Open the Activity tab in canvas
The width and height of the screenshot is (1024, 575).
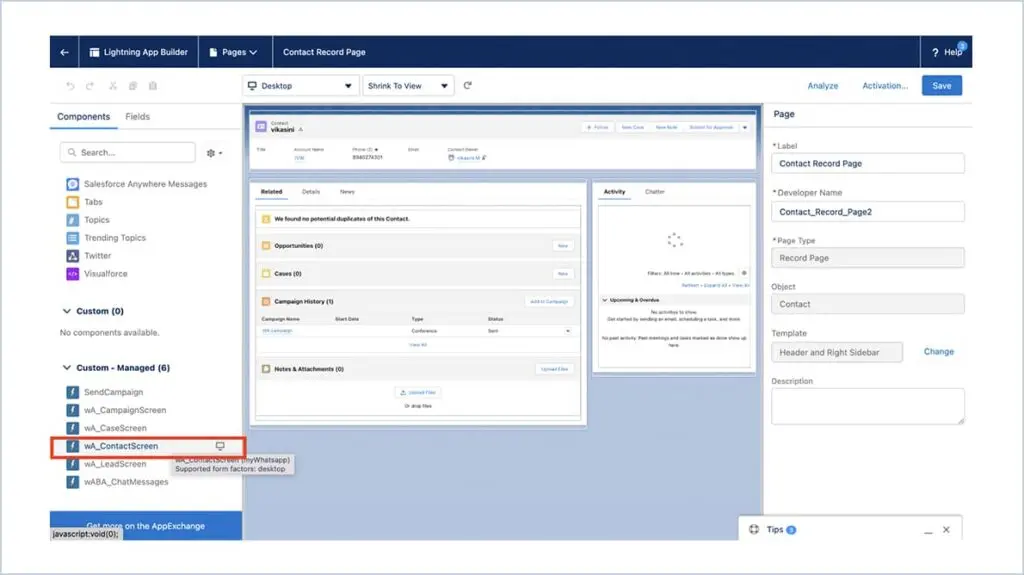pos(614,192)
